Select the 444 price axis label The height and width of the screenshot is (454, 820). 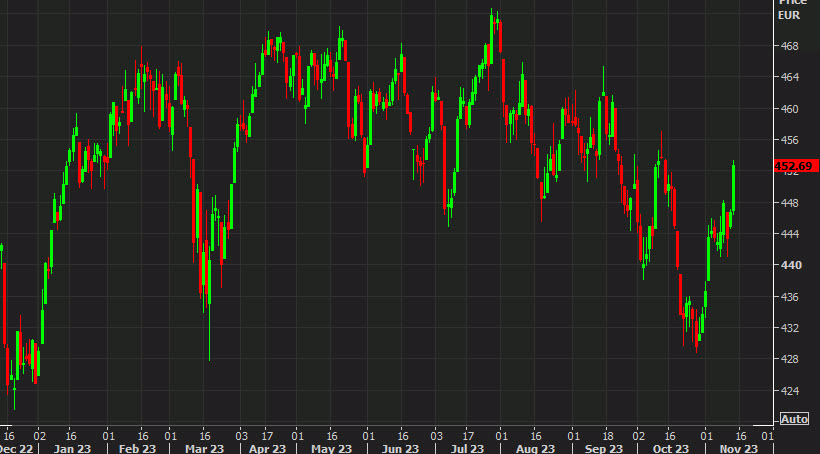(x=788, y=234)
